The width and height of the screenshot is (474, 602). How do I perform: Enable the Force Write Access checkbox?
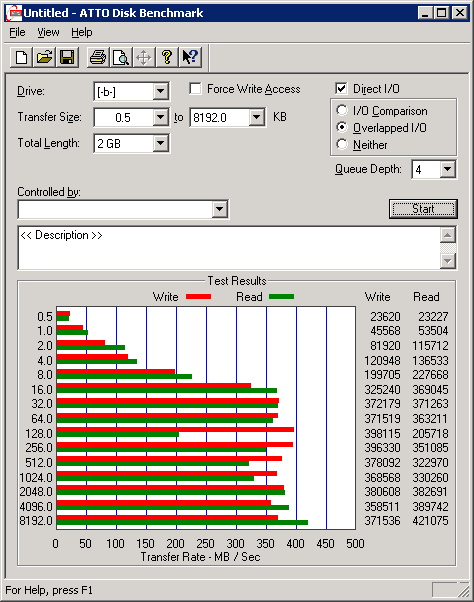click(195, 89)
